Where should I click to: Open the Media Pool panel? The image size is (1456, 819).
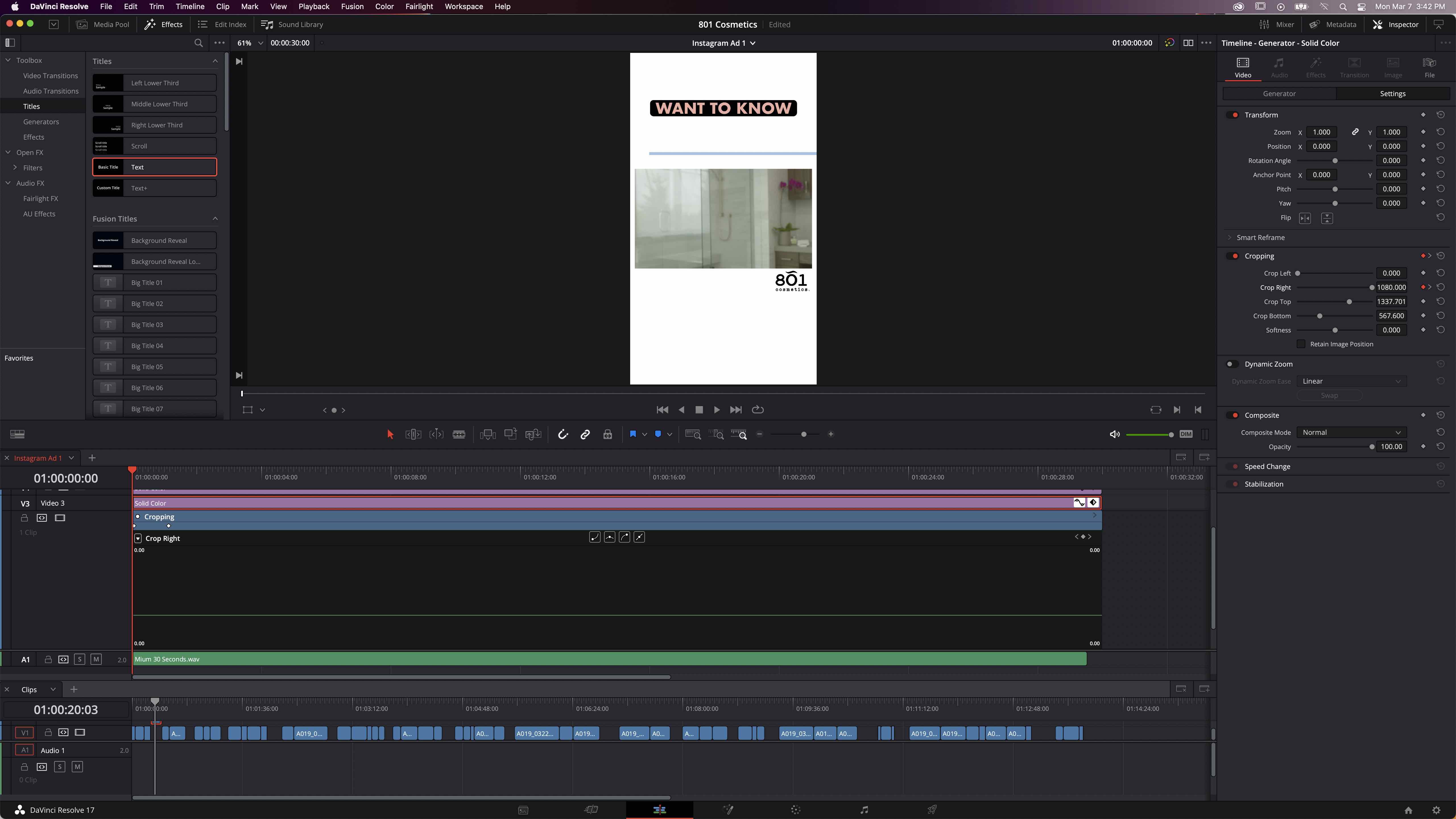click(103, 24)
